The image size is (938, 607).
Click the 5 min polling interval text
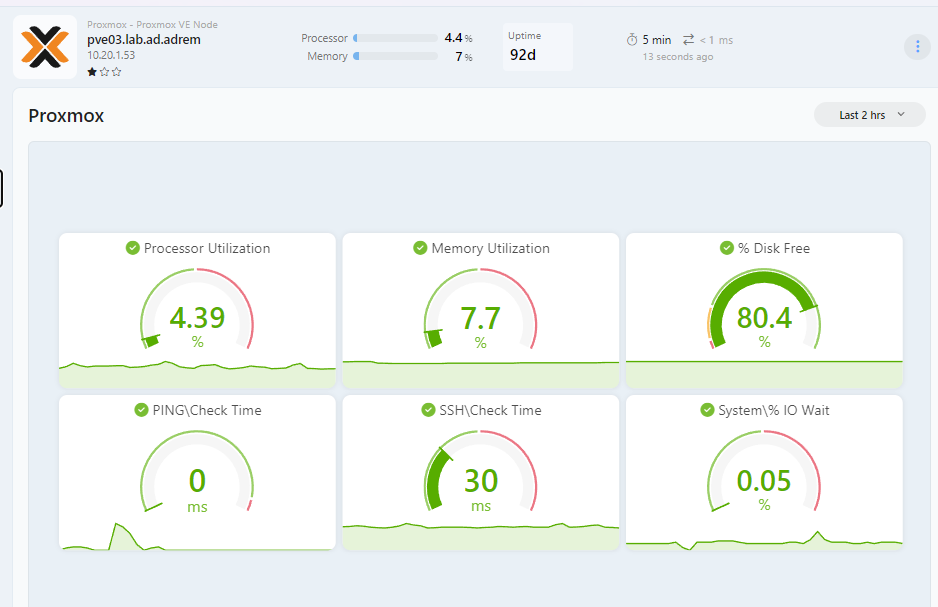tap(657, 40)
